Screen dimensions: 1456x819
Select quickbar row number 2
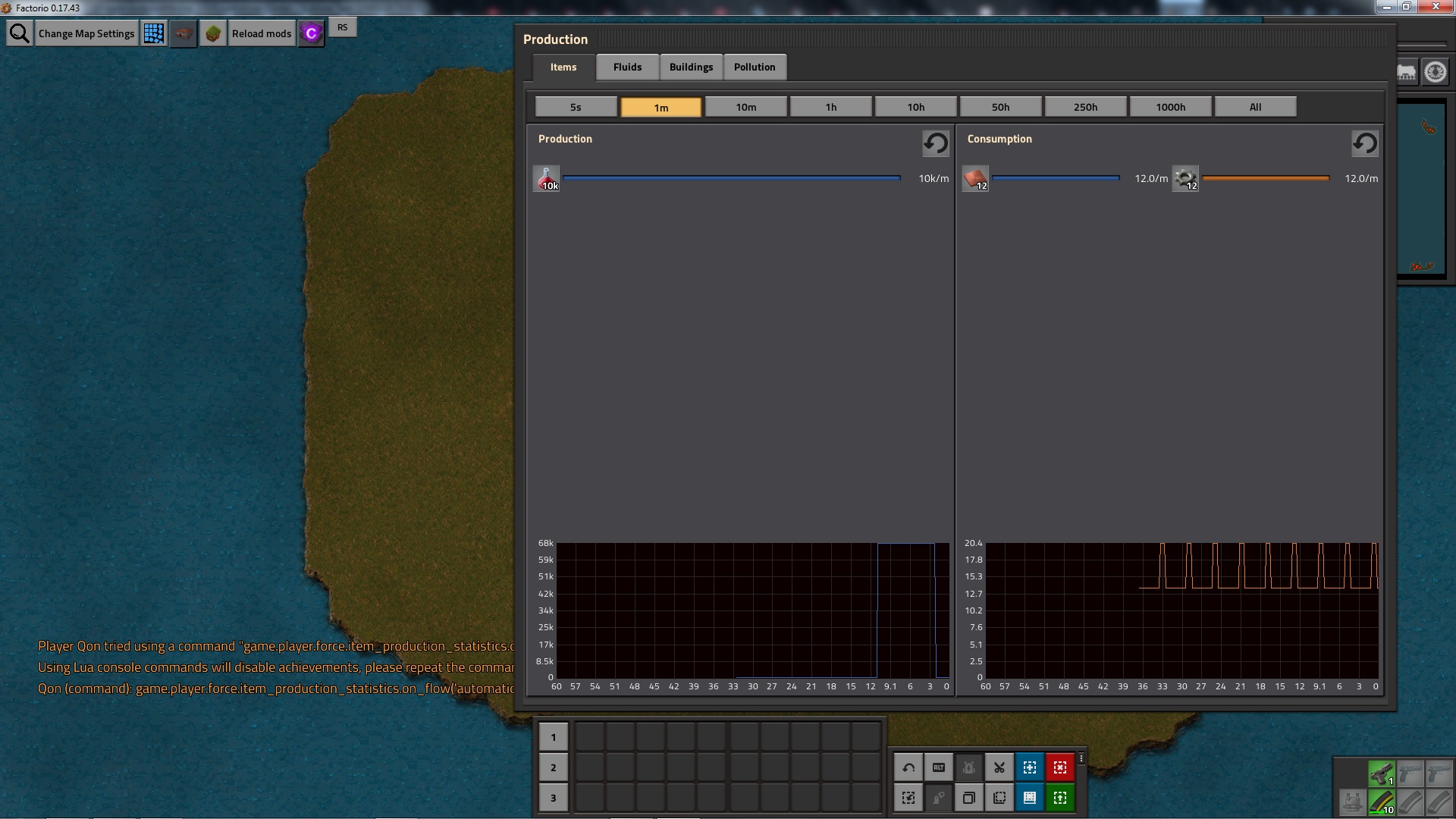coord(553,767)
